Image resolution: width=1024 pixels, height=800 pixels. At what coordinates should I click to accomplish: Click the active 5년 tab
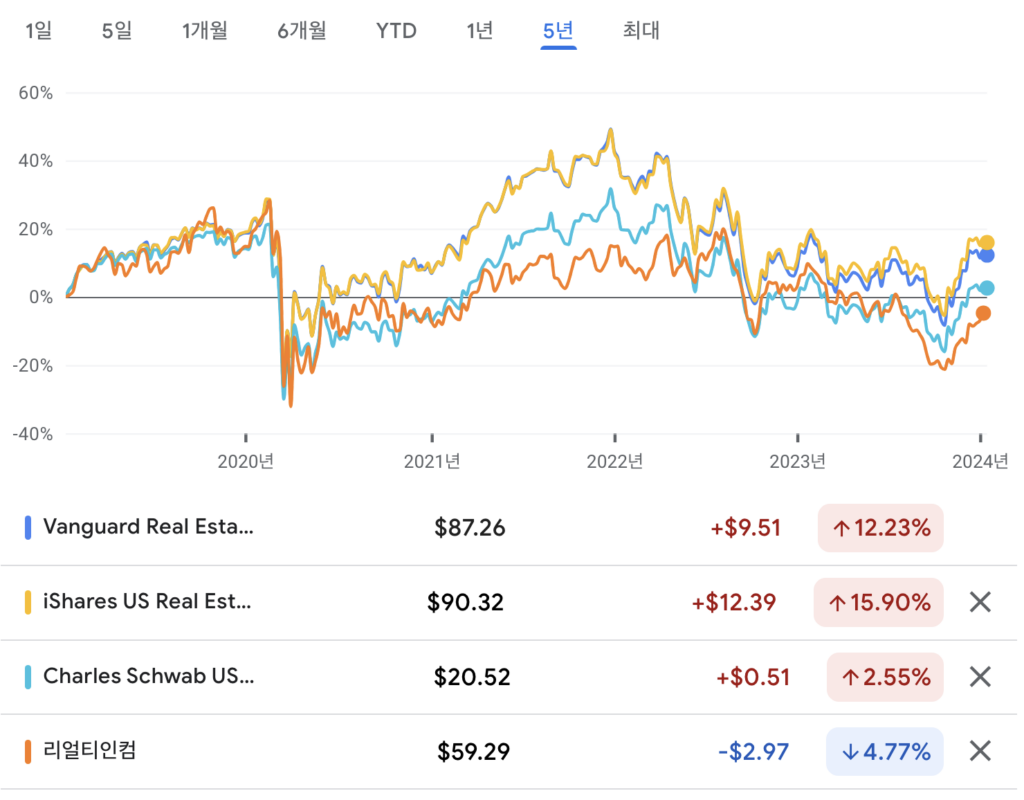click(558, 30)
